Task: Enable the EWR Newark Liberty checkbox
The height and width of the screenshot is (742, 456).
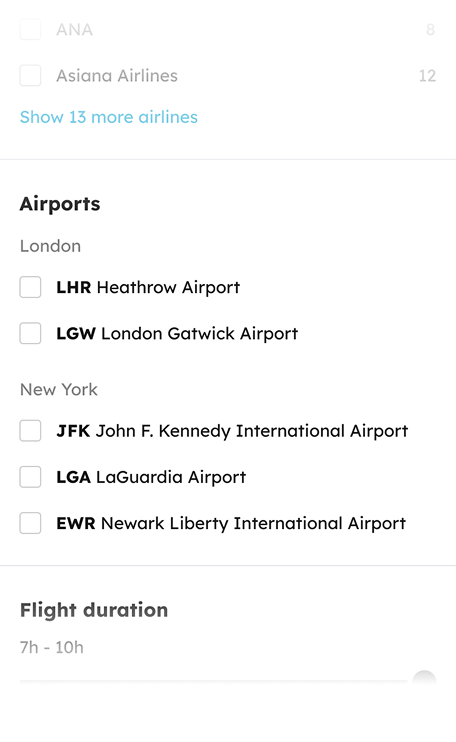Action: tap(30, 523)
